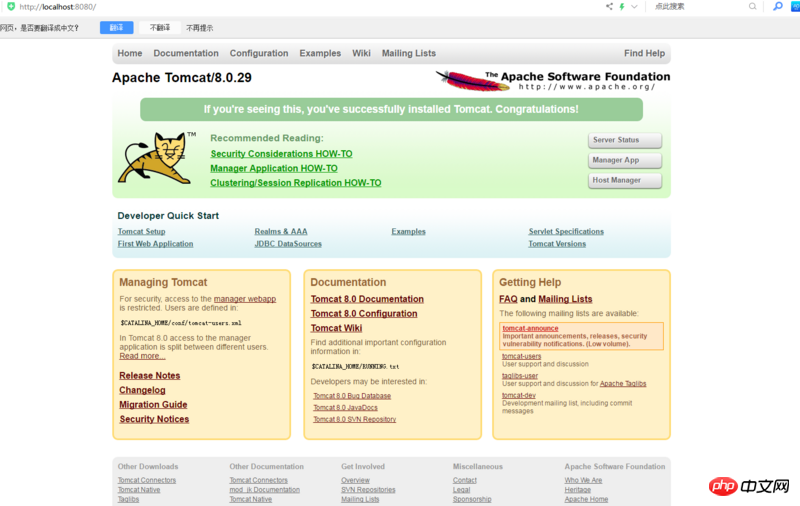Open the Overview link under Get Involved
The height and width of the screenshot is (506, 800).
click(356, 480)
